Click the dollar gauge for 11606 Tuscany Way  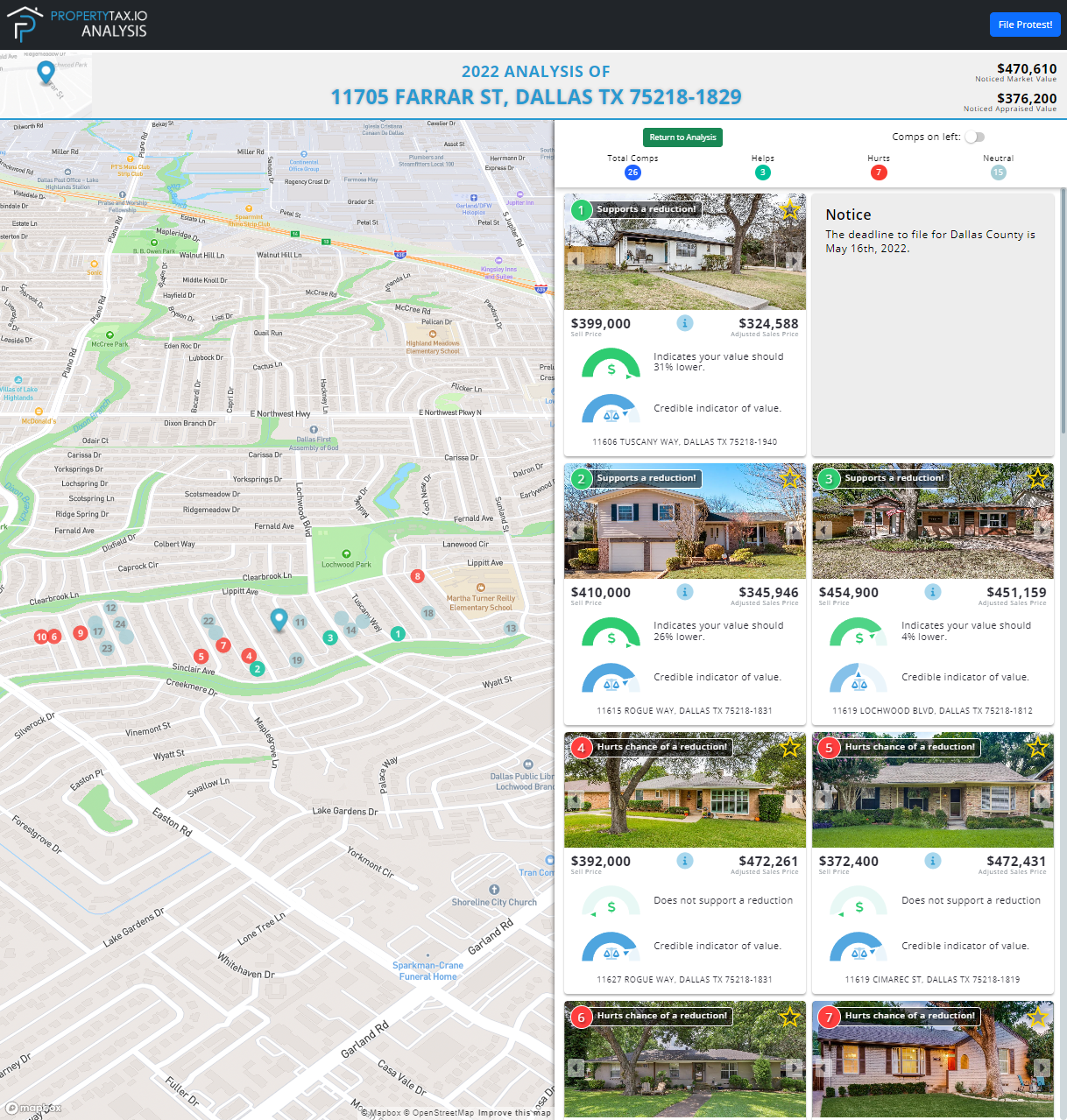[x=611, y=363]
